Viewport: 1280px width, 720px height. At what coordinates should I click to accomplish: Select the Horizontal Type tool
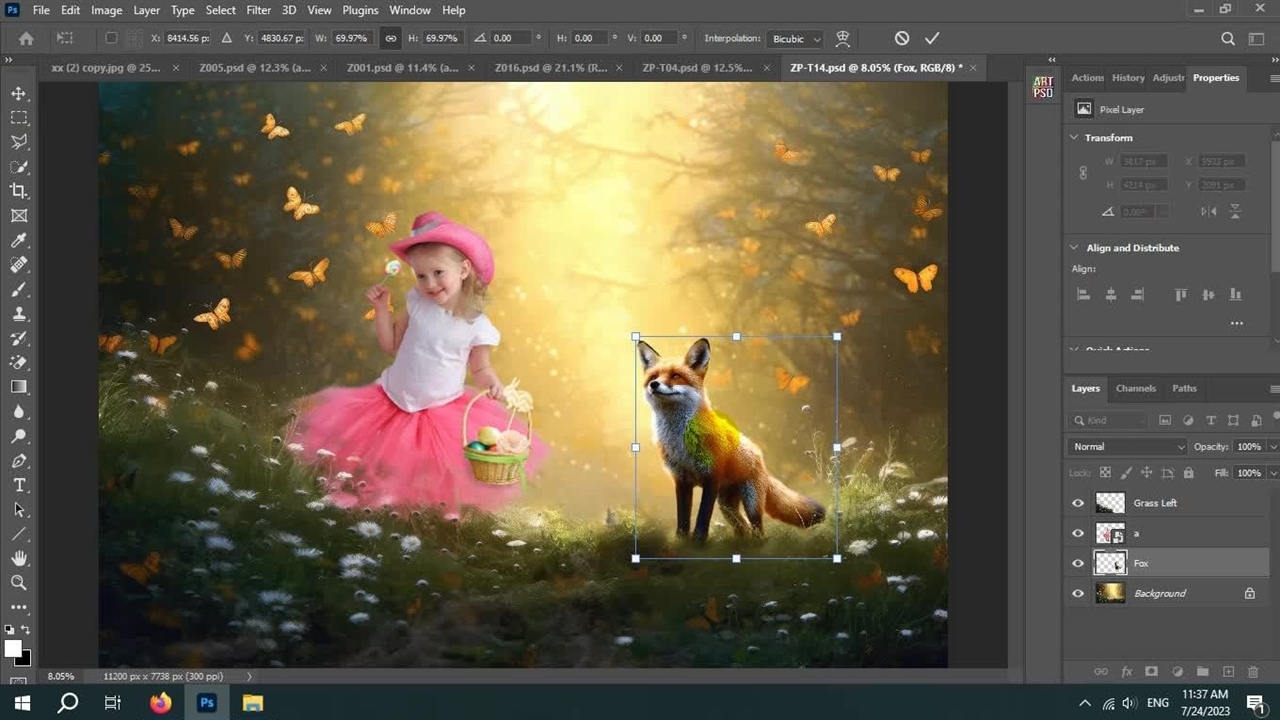(19, 485)
